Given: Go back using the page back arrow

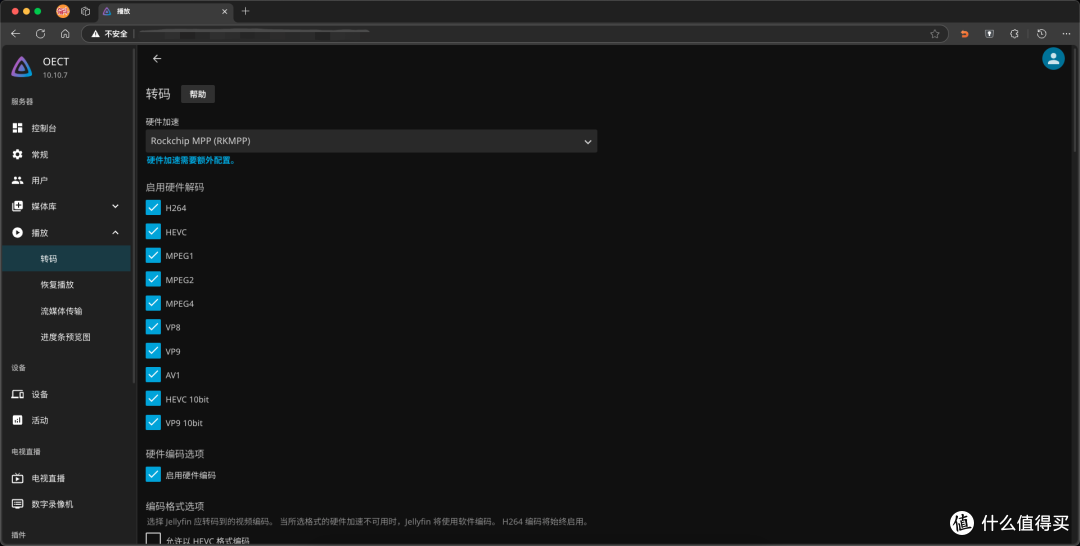Looking at the screenshot, I should click(x=157, y=59).
